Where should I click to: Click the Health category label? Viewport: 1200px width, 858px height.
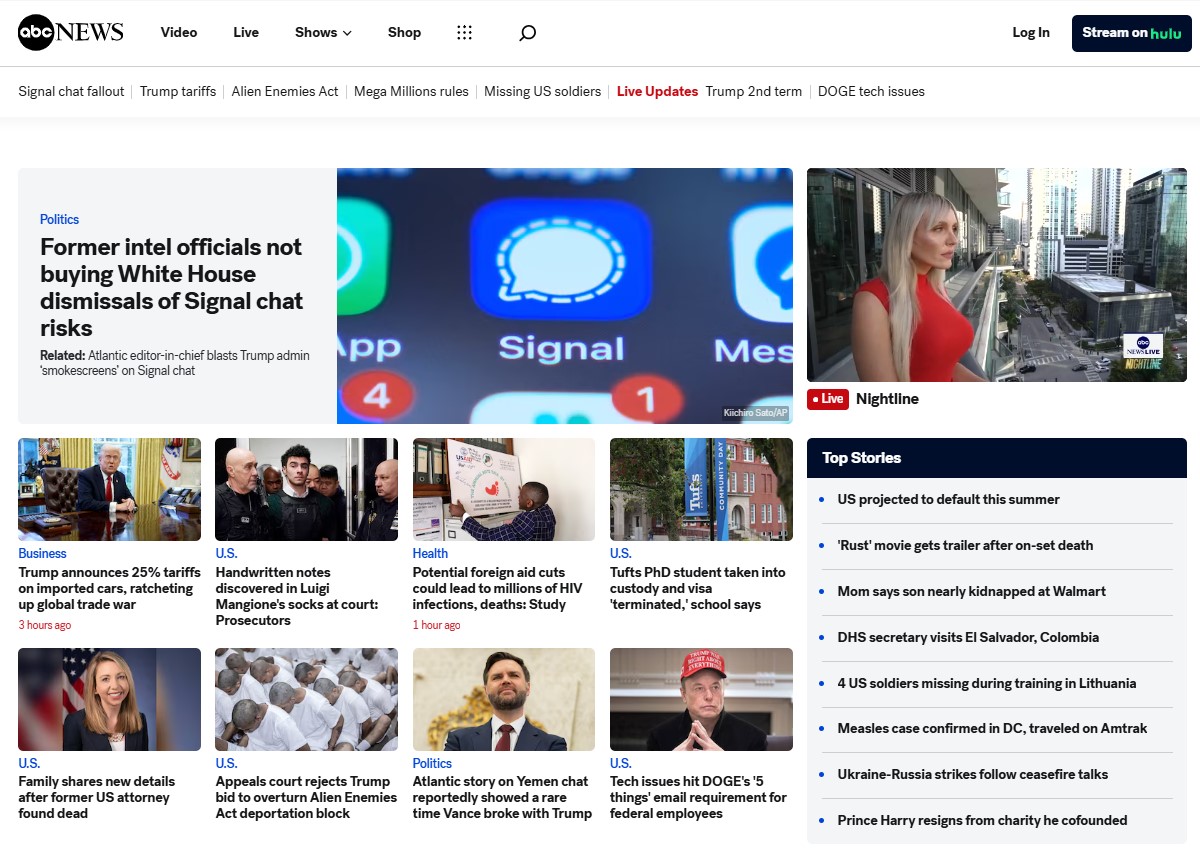(430, 553)
